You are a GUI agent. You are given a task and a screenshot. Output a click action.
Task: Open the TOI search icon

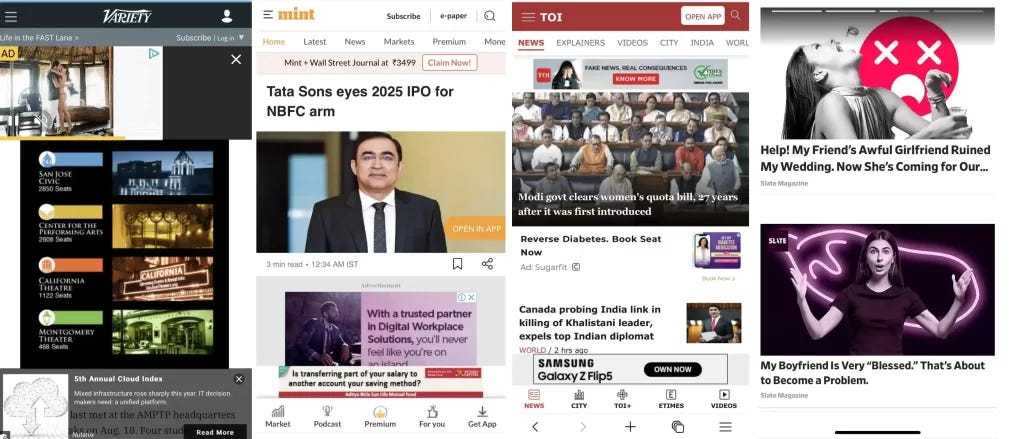(x=736, y=15)
